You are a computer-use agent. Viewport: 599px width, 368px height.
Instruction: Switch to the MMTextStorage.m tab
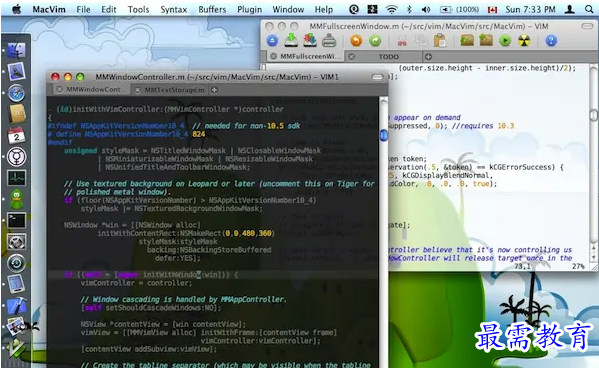tap(174, 90)
